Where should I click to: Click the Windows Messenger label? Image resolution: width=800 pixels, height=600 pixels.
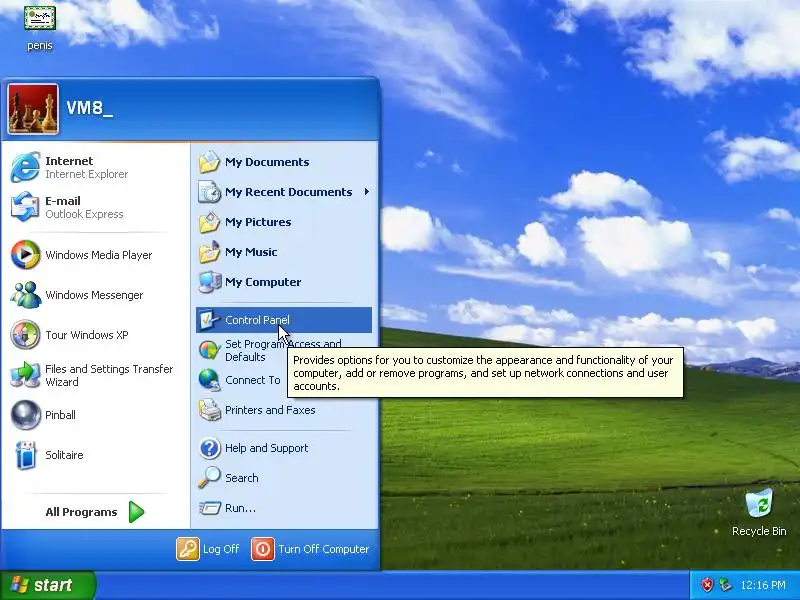(94, 295)
